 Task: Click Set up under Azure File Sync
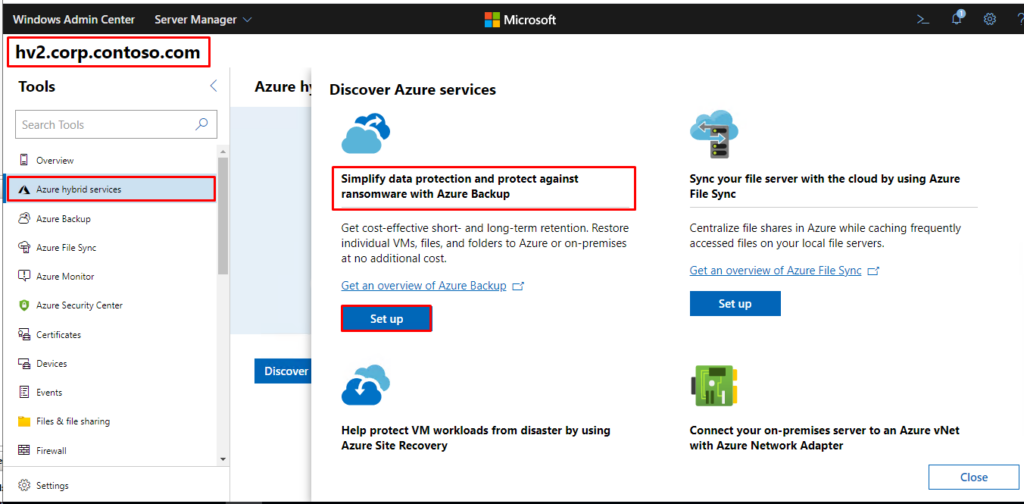[735, 304]
